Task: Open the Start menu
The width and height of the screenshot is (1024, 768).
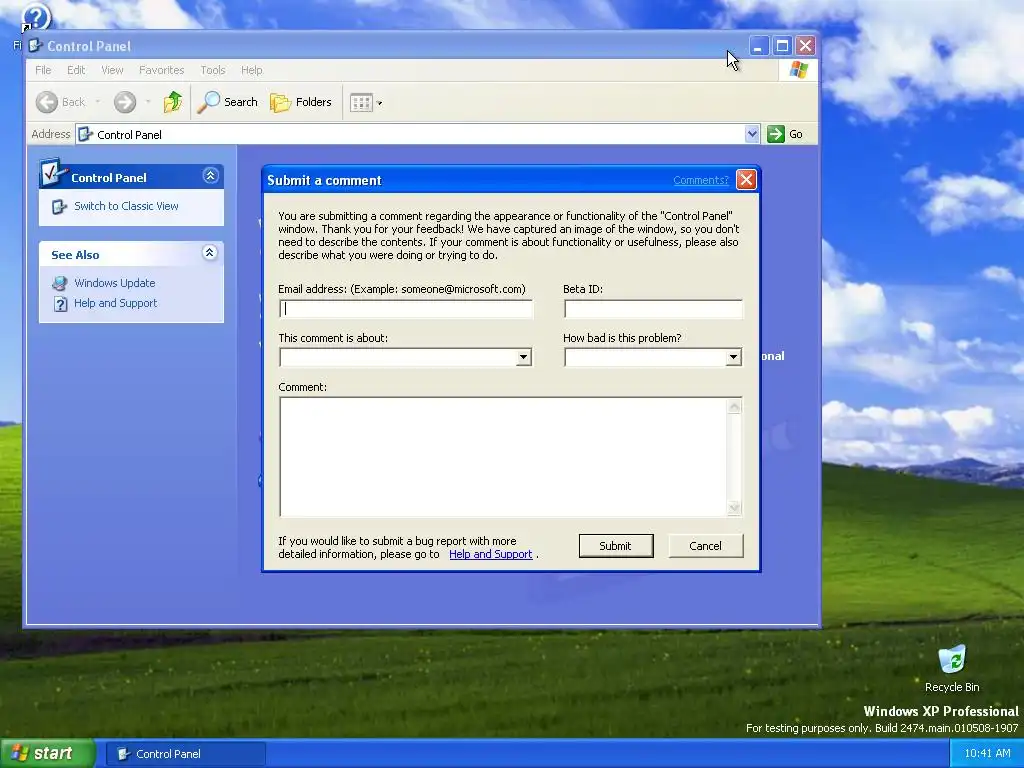Action: (x=47, y=754)
